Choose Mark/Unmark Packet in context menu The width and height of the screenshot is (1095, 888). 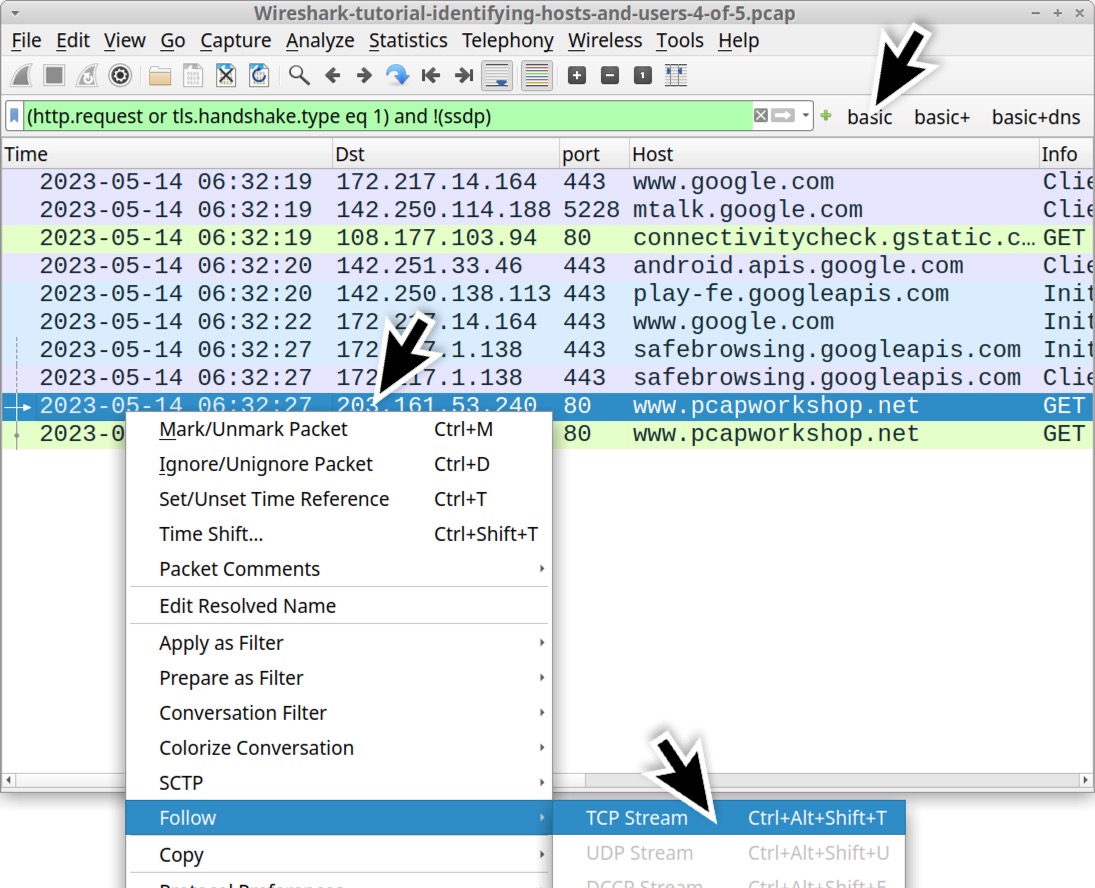point(339,429)
